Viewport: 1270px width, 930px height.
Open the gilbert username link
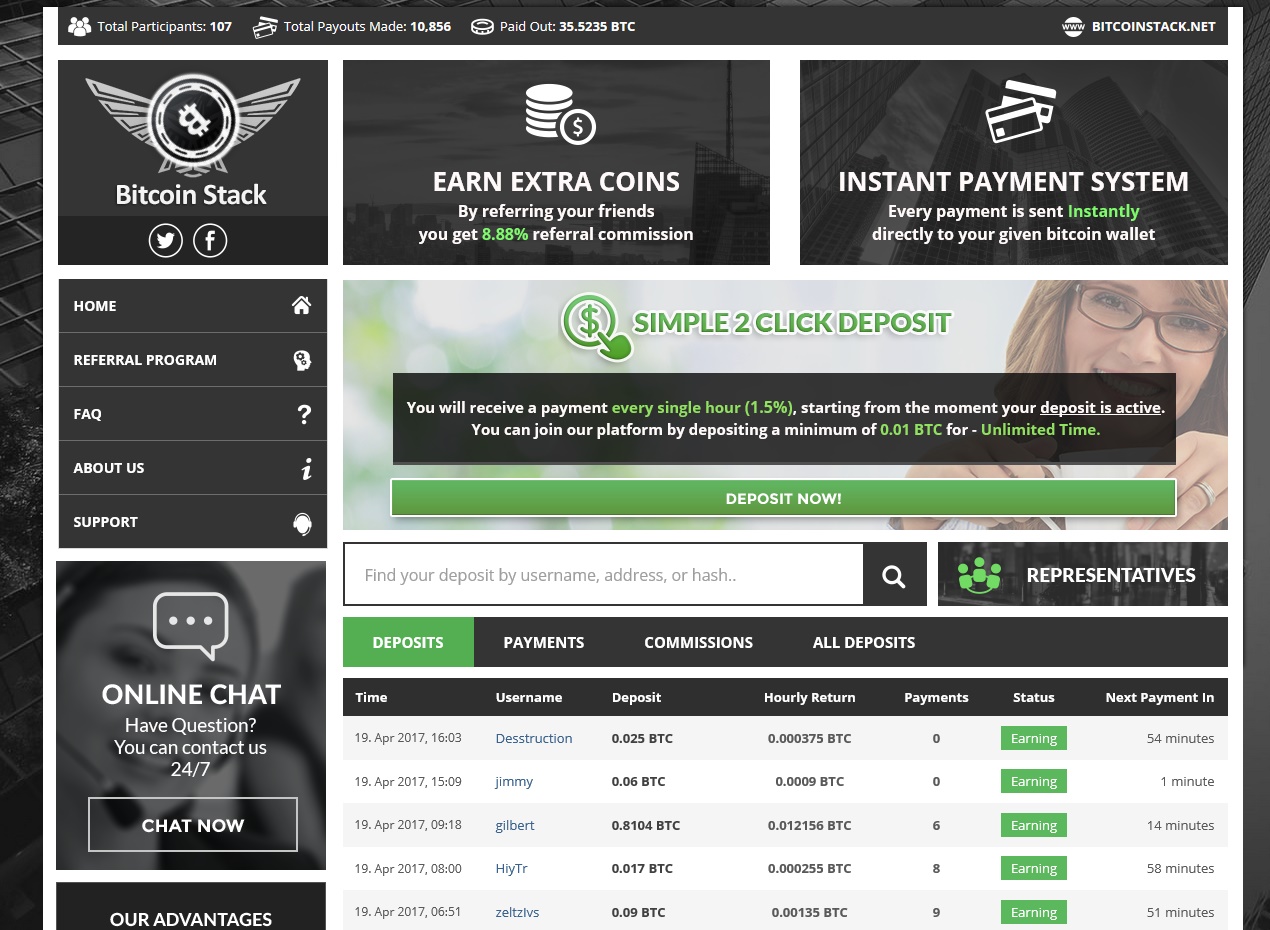(515, 825)
